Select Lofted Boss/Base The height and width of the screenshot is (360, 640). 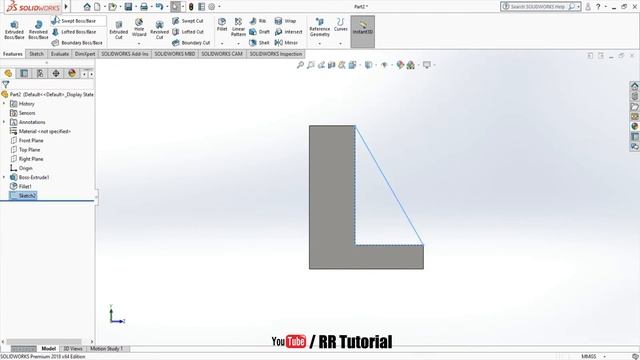click(74, 32)
